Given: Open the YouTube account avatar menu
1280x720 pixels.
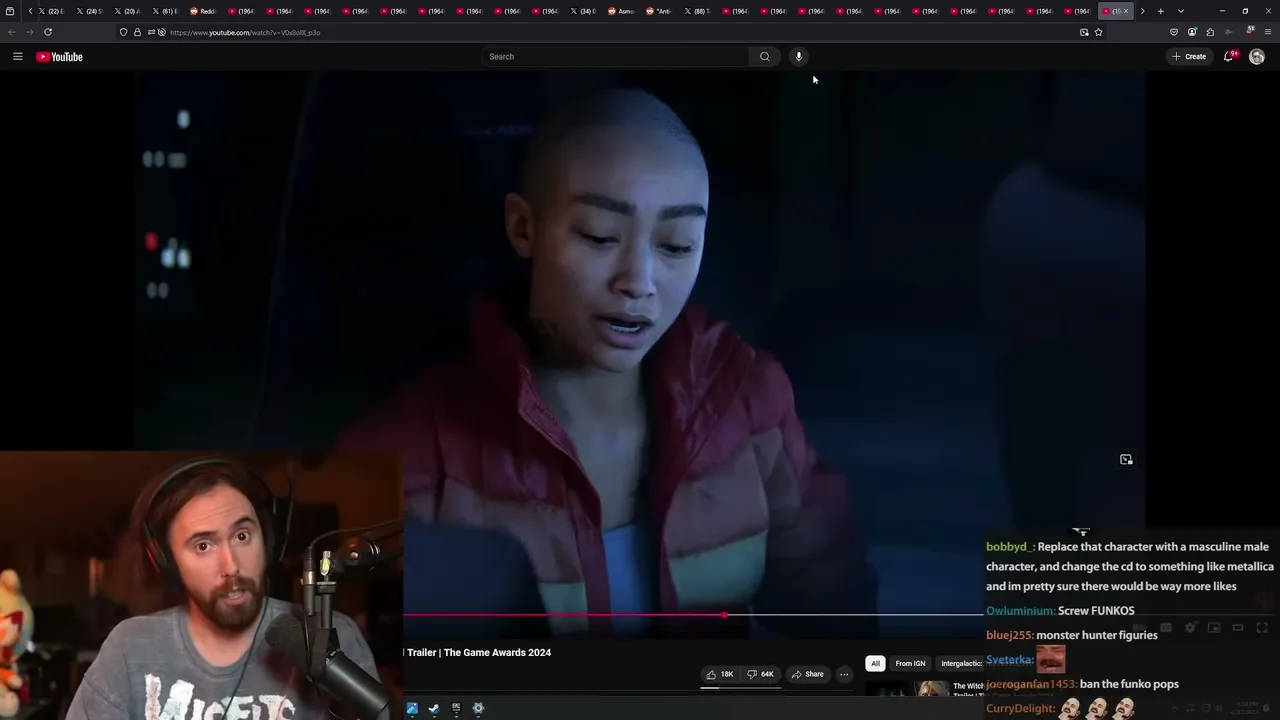Looking at the screenshot, I should pos(1257,57).
